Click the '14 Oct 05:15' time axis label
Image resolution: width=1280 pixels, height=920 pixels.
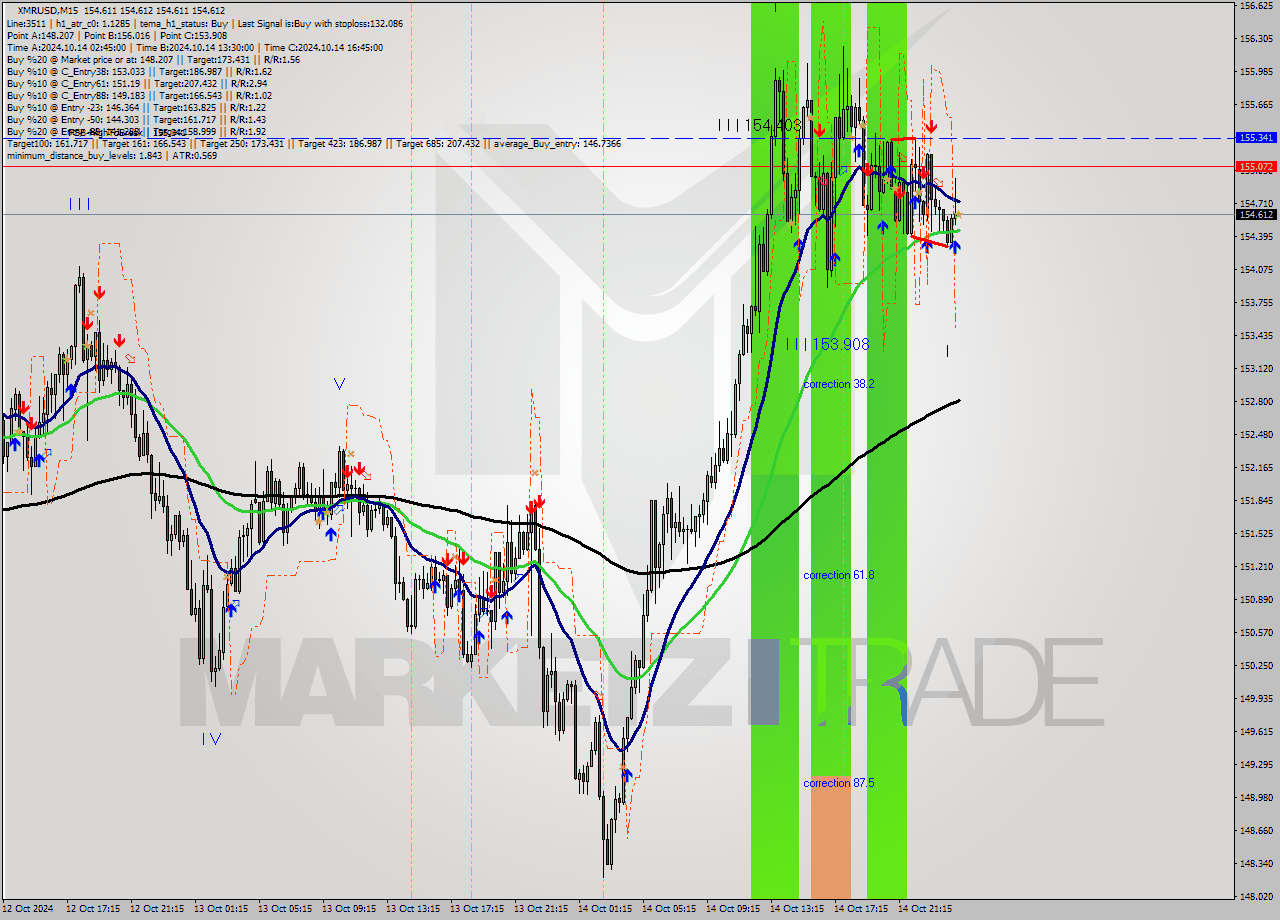click(669, 909)
